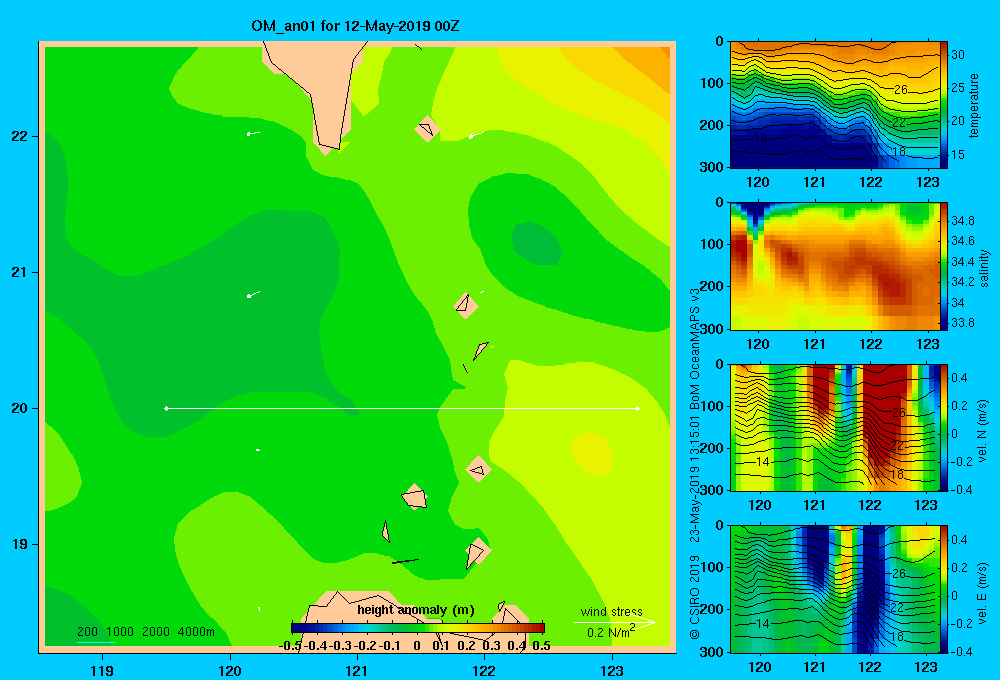Click the dark green low center near 21N 122.4E
Screen dimensions: 1000x680
tap(536, 243)
